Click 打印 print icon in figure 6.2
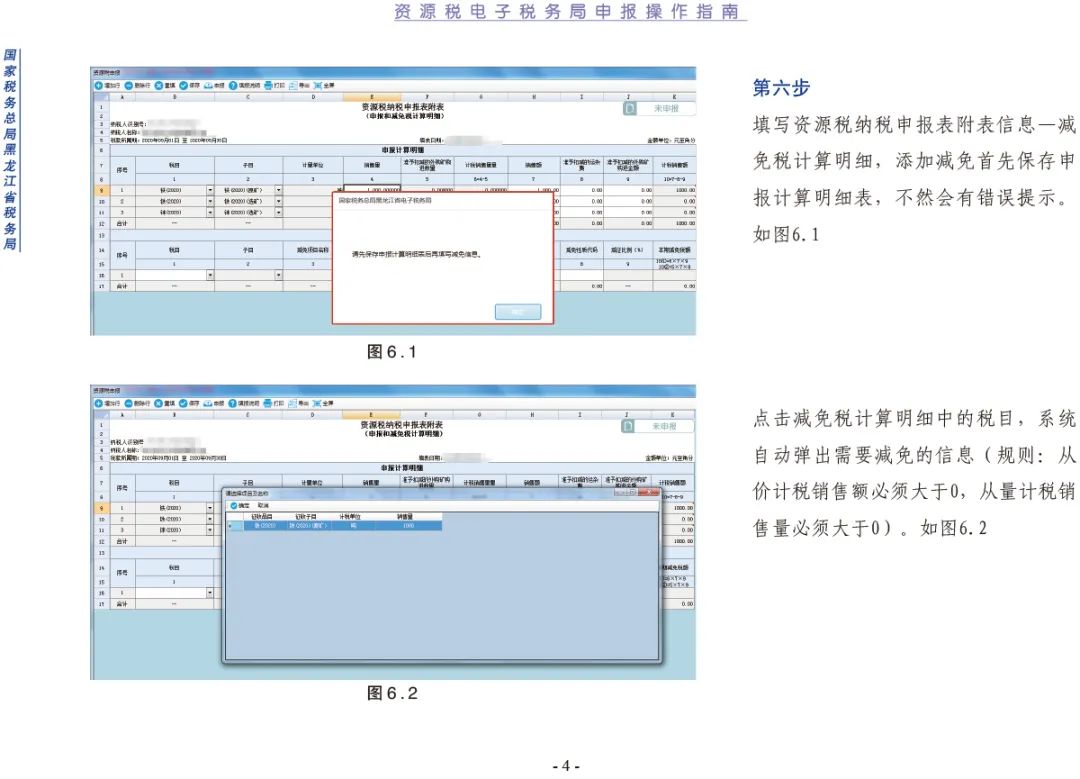1080x779 pixels. pyautogui.click(x=267, y=403)
